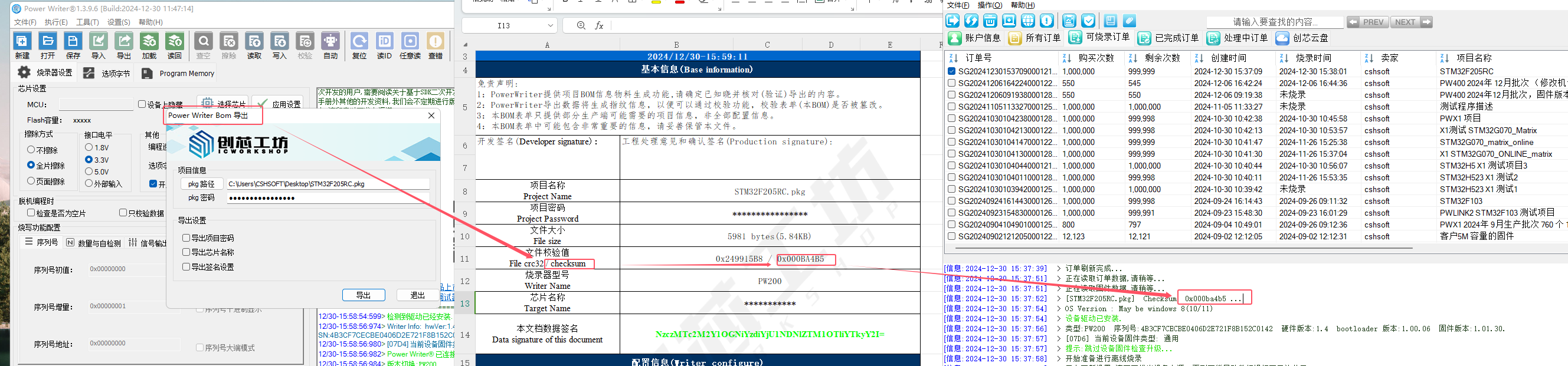Click the chart report icon in order window
Screen dimensions: 1568x366
[1069, 21]
